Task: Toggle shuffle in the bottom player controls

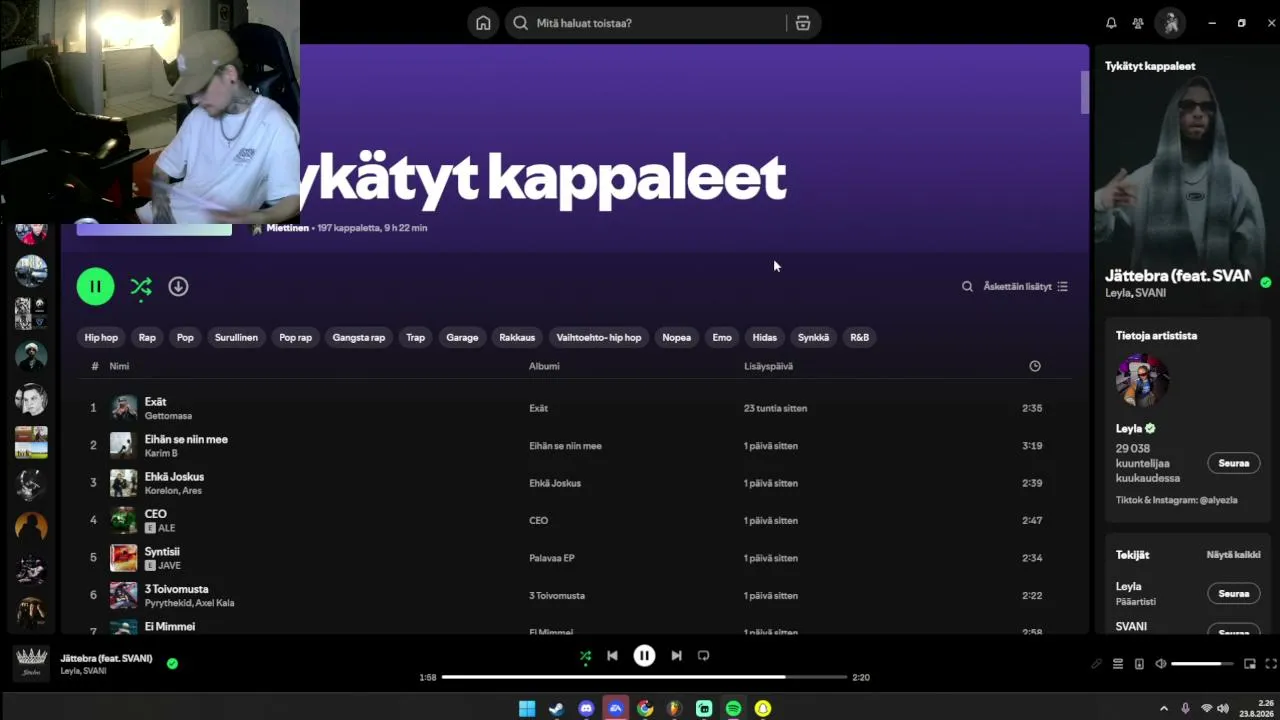Action: point(585,656)
